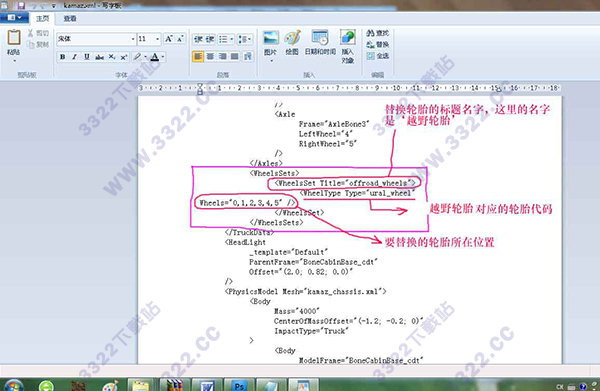The image size is (600, 391).
Task: Toggle Italic formatting
Action: coord(75,57)
